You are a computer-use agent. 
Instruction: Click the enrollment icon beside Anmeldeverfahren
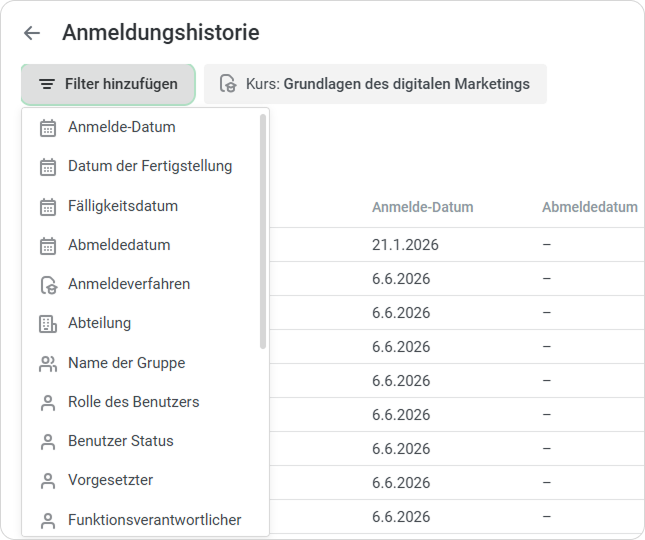49,285
